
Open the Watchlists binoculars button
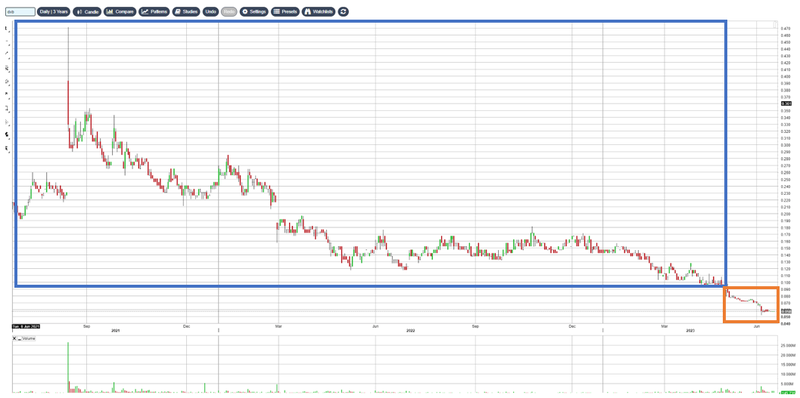[x=319, y=11]
